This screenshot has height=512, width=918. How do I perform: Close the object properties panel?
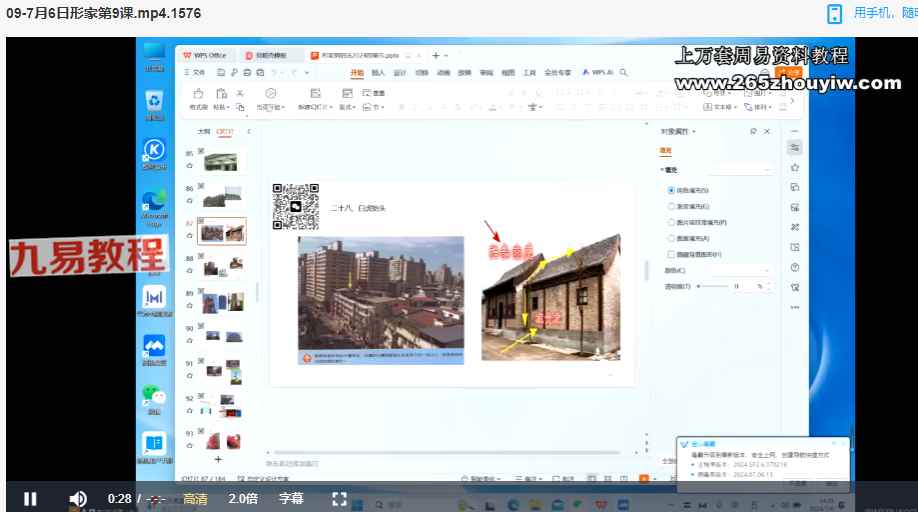point(767,132)
